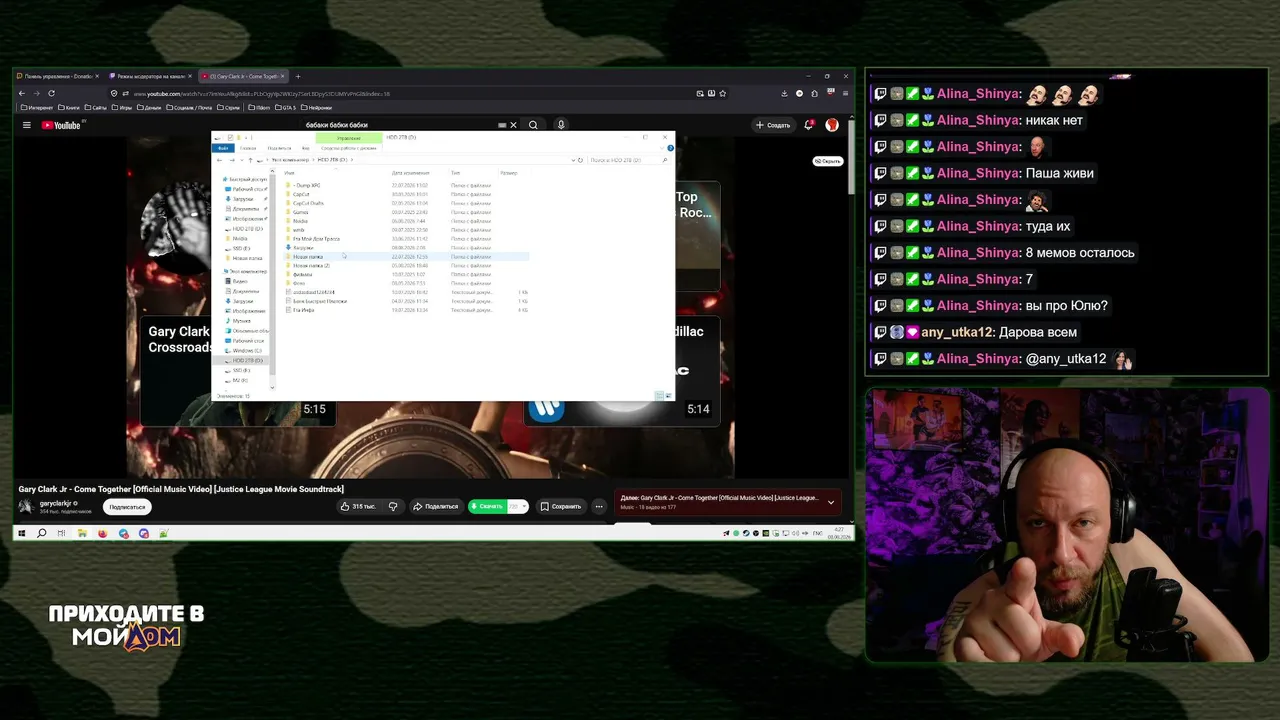The height and width of the screenshot is (720, 1280).
Task: Open the Нейронки bookmarks folder
Action: (x=316, y=107)
